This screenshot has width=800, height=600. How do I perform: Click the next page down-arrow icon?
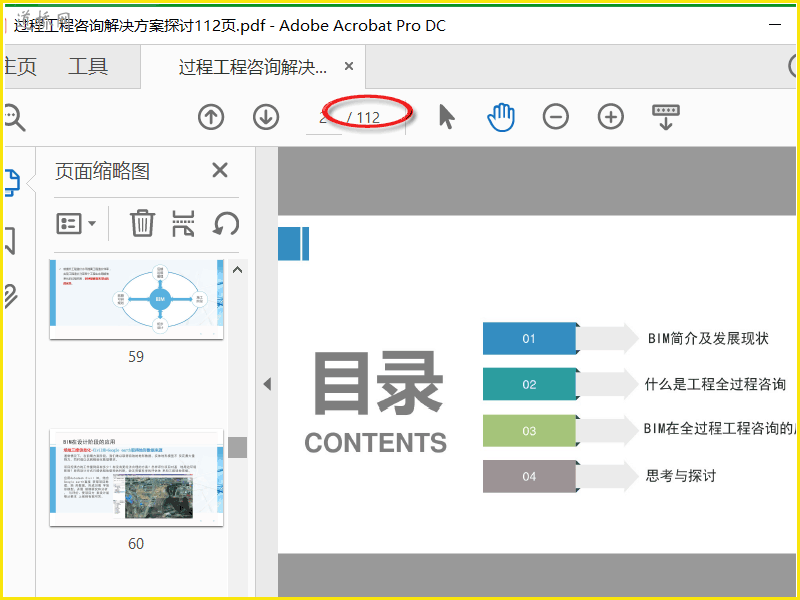pyautogui.click(x=266, y=117)
